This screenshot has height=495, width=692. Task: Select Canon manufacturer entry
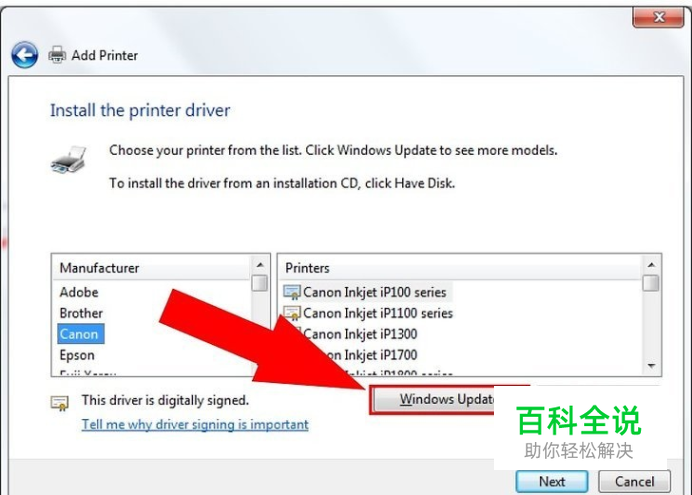[81, 334]
